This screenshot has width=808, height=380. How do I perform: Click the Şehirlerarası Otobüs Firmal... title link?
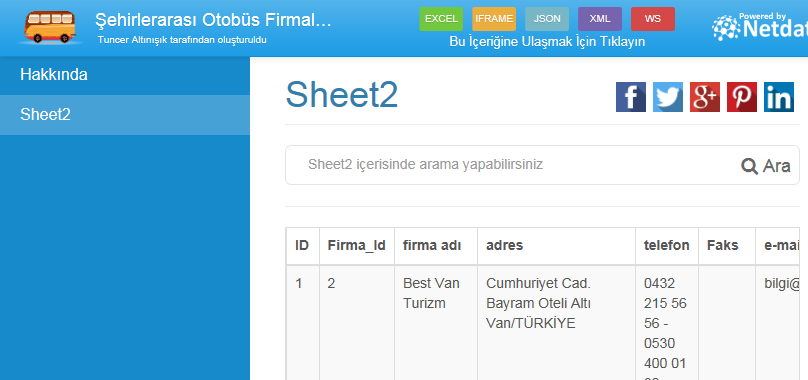tap(213, 21)
